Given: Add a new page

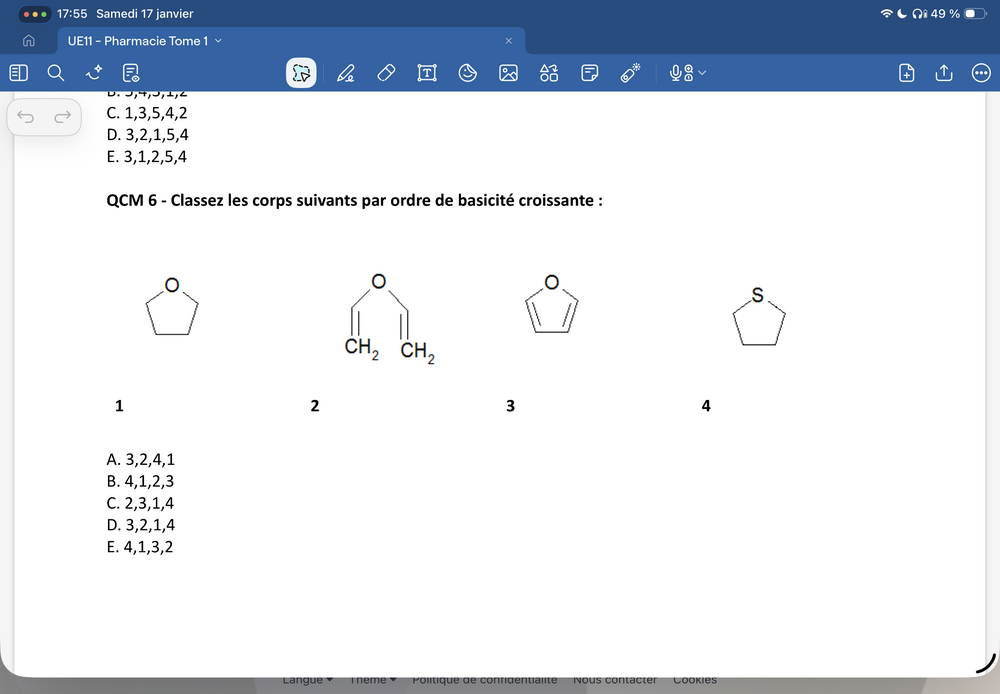Looking at the screenshot, I should (906, 72).
